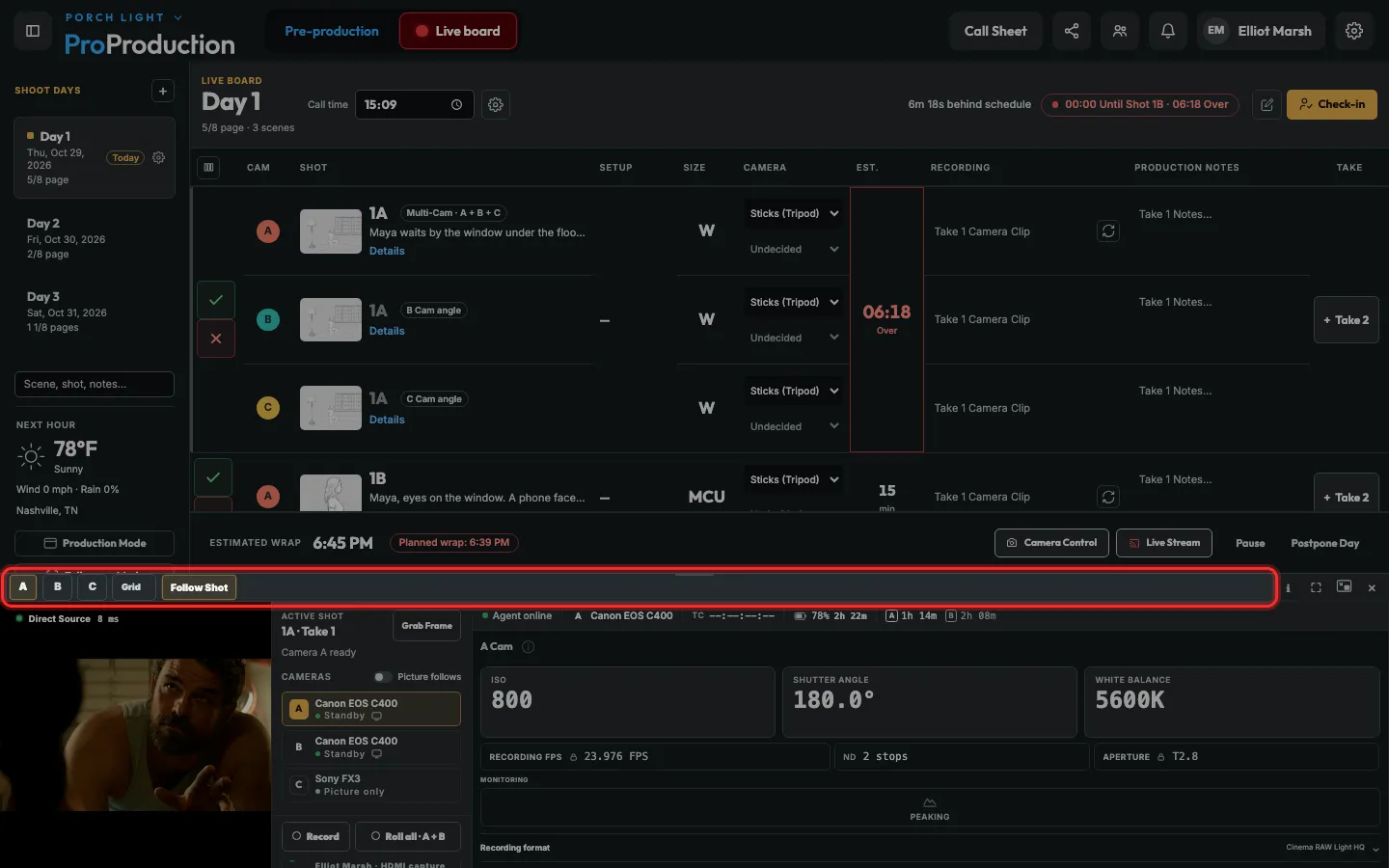Click the Camera Control button

click(1051, 543)
